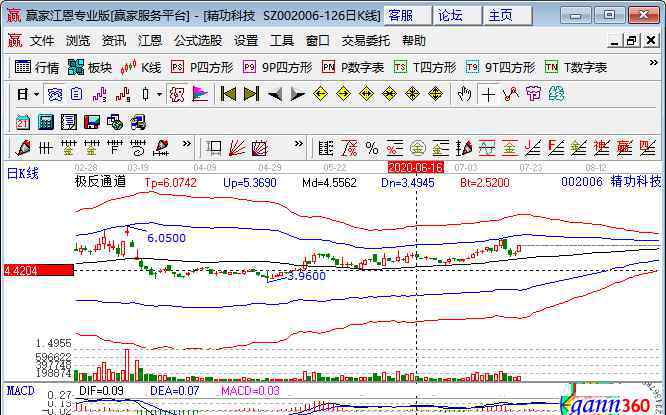Open the calendar 21 icon
666x415 pixels.
tap(23, 122)
